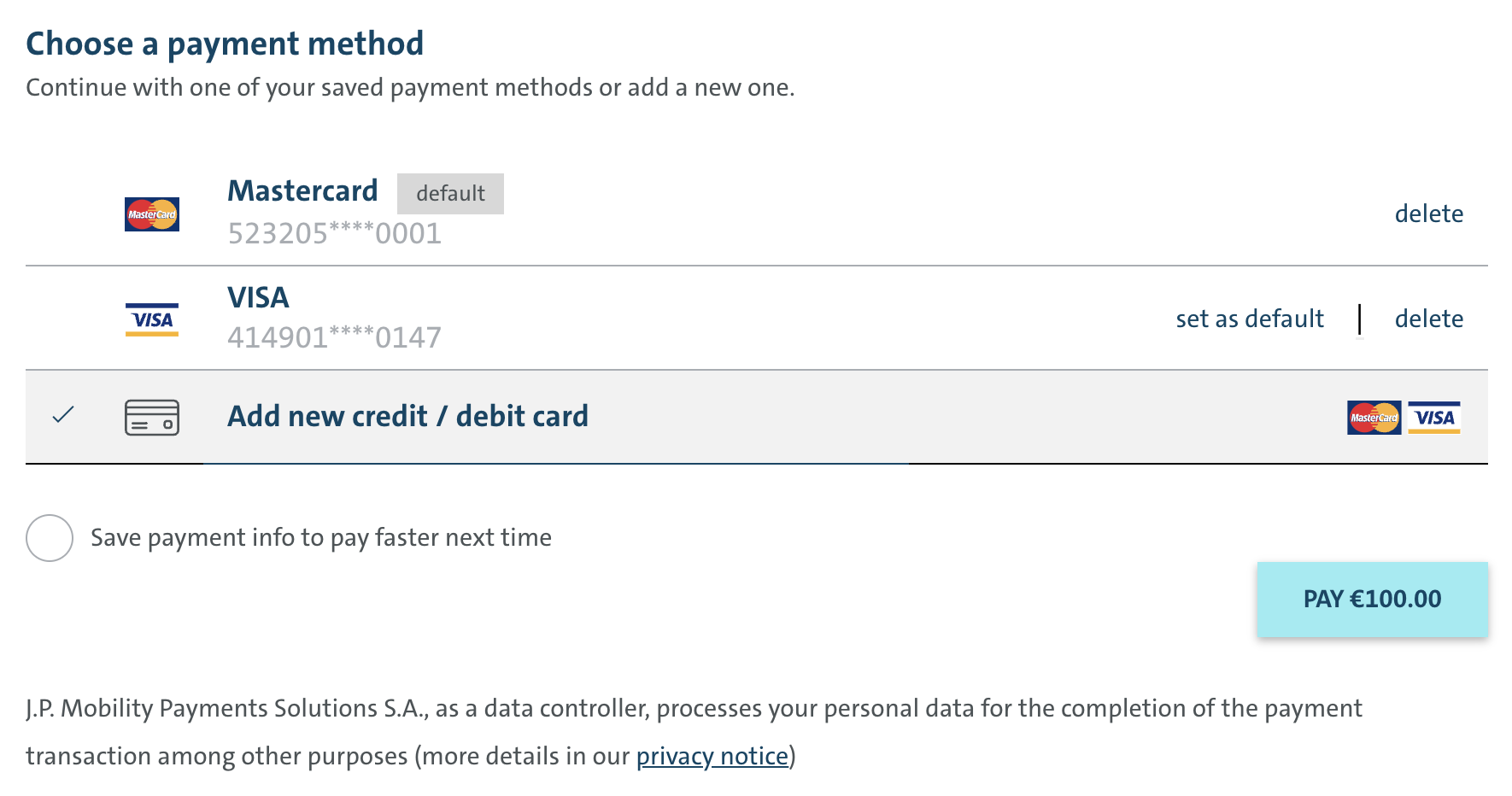Switch to the VISA card entry

click(258, 297)
